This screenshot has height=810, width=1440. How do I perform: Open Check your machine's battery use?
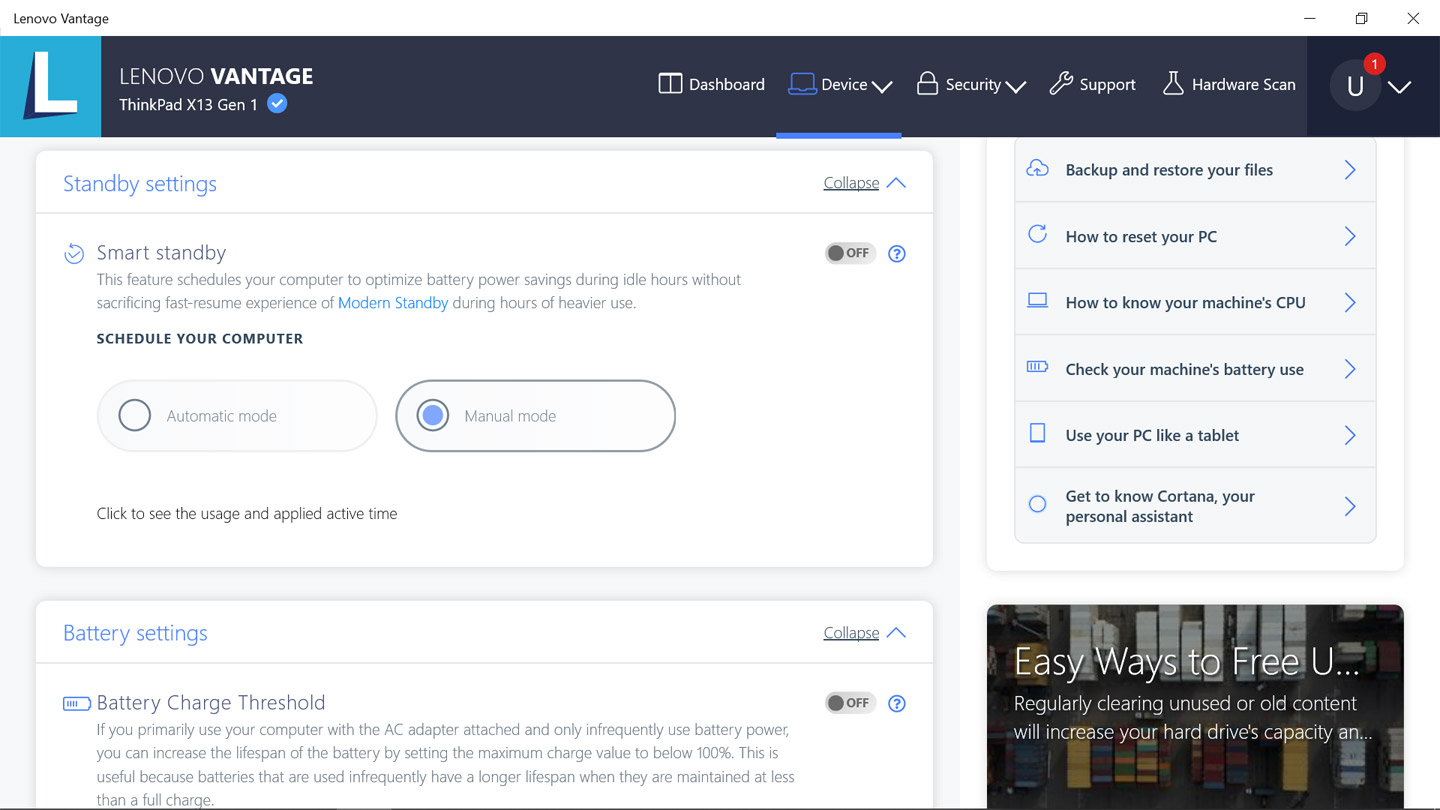pyautogui.click(x=1195, y=369)
